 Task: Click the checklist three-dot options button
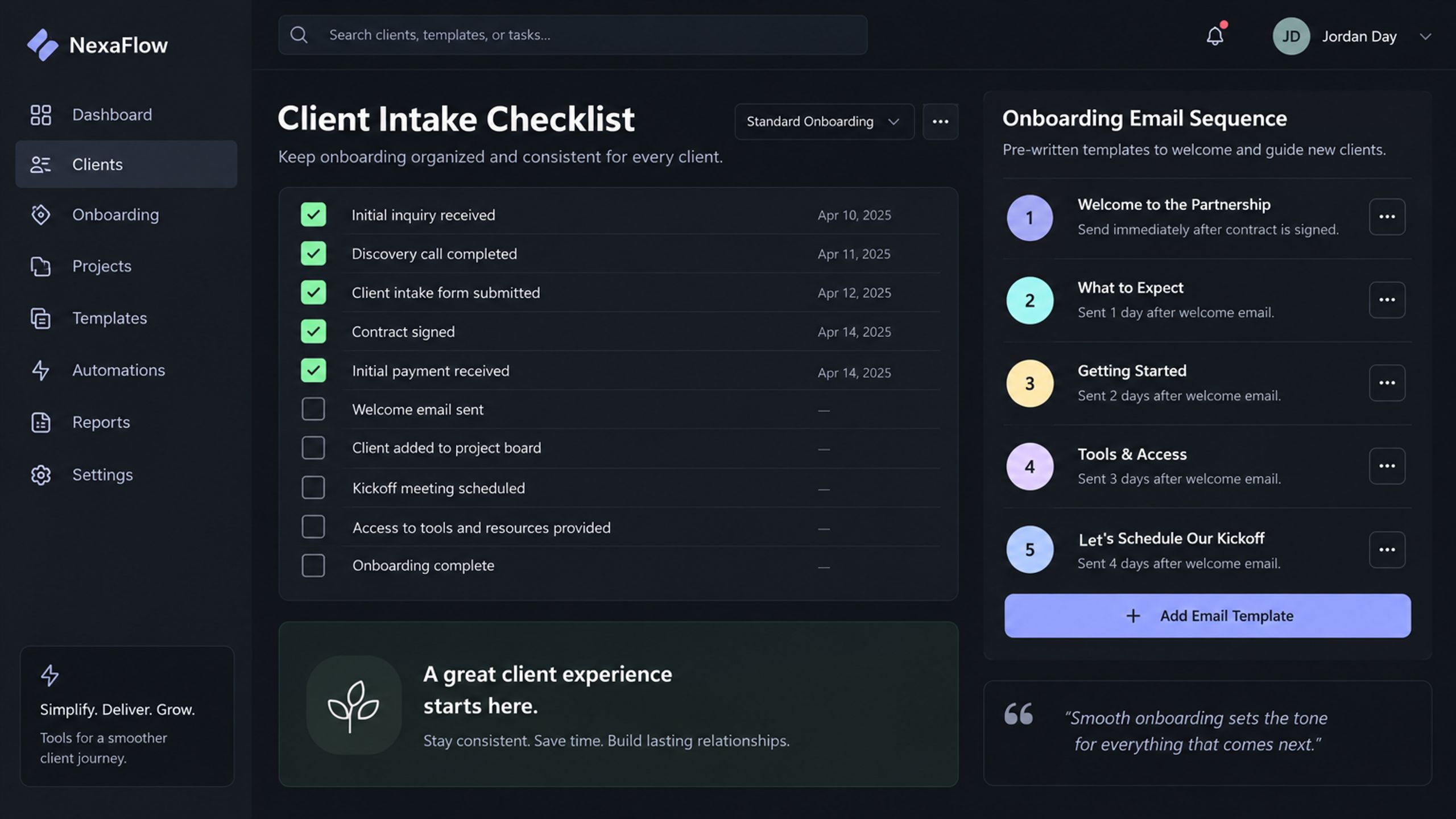tap(940, 121)
